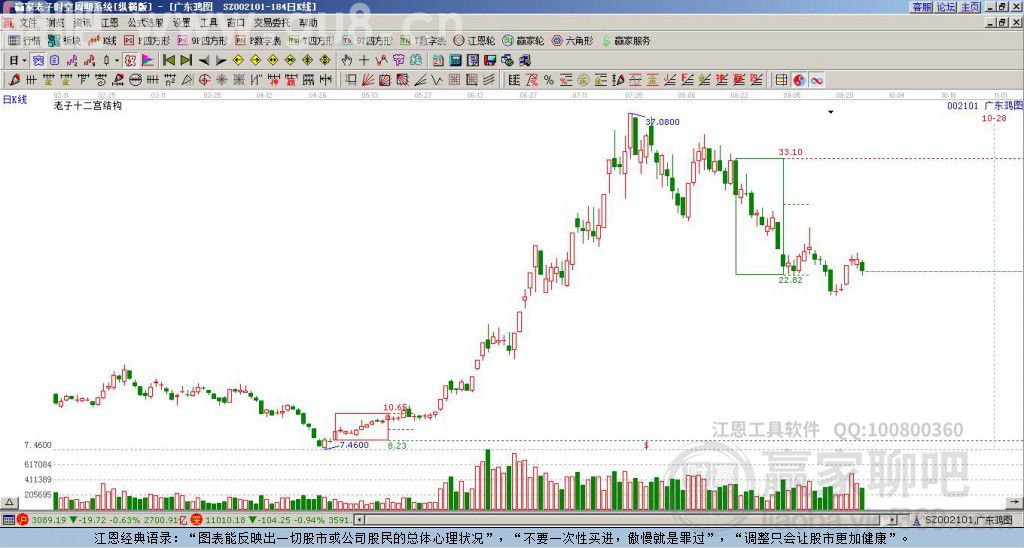Open the 江恩轮 tool

[x=474, y=40]
